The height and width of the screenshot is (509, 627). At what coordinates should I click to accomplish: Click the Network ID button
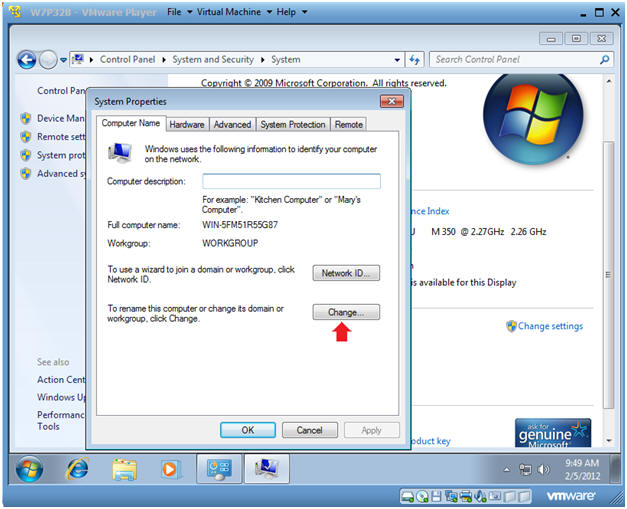tap(346, 273)
